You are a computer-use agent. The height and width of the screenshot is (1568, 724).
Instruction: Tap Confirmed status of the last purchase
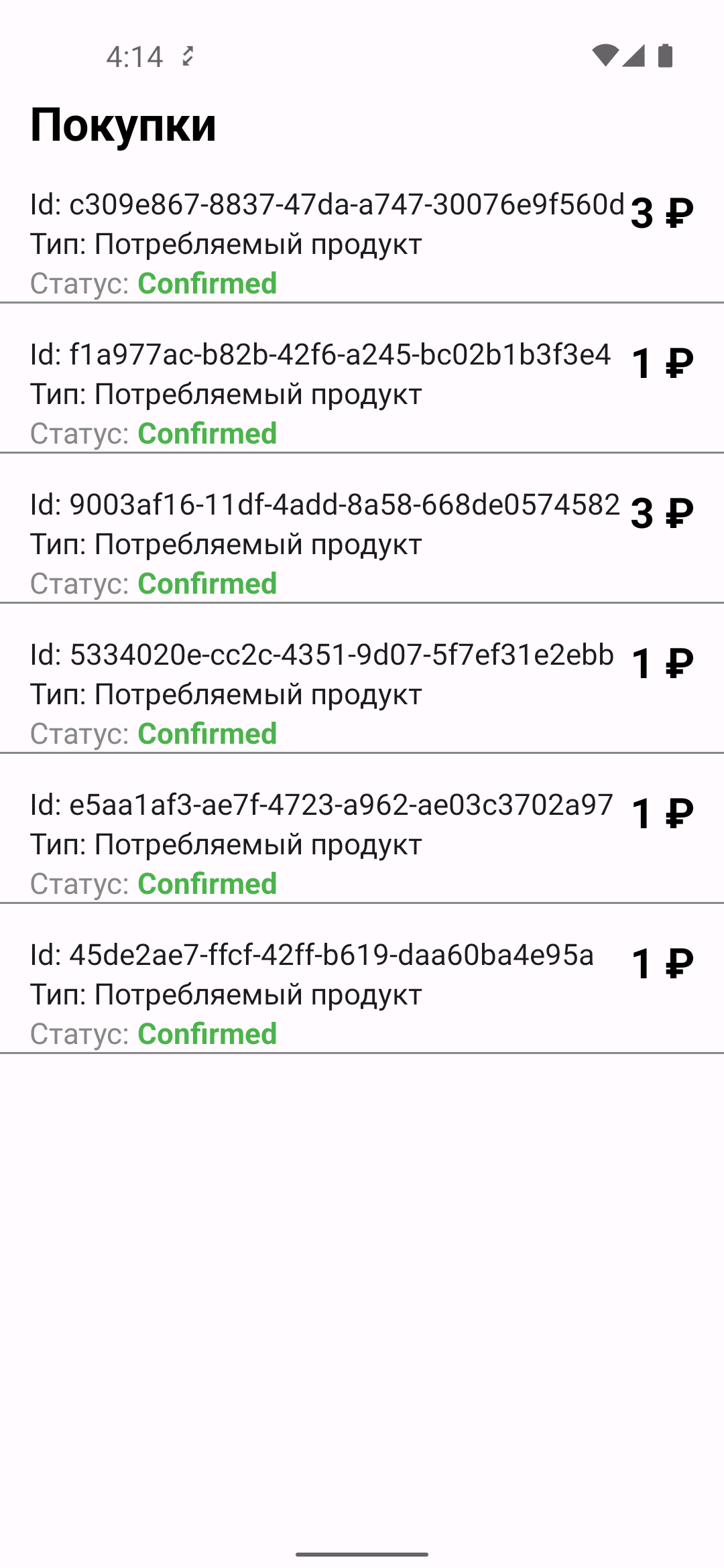pyautogui.click(x=207, y=1034)
